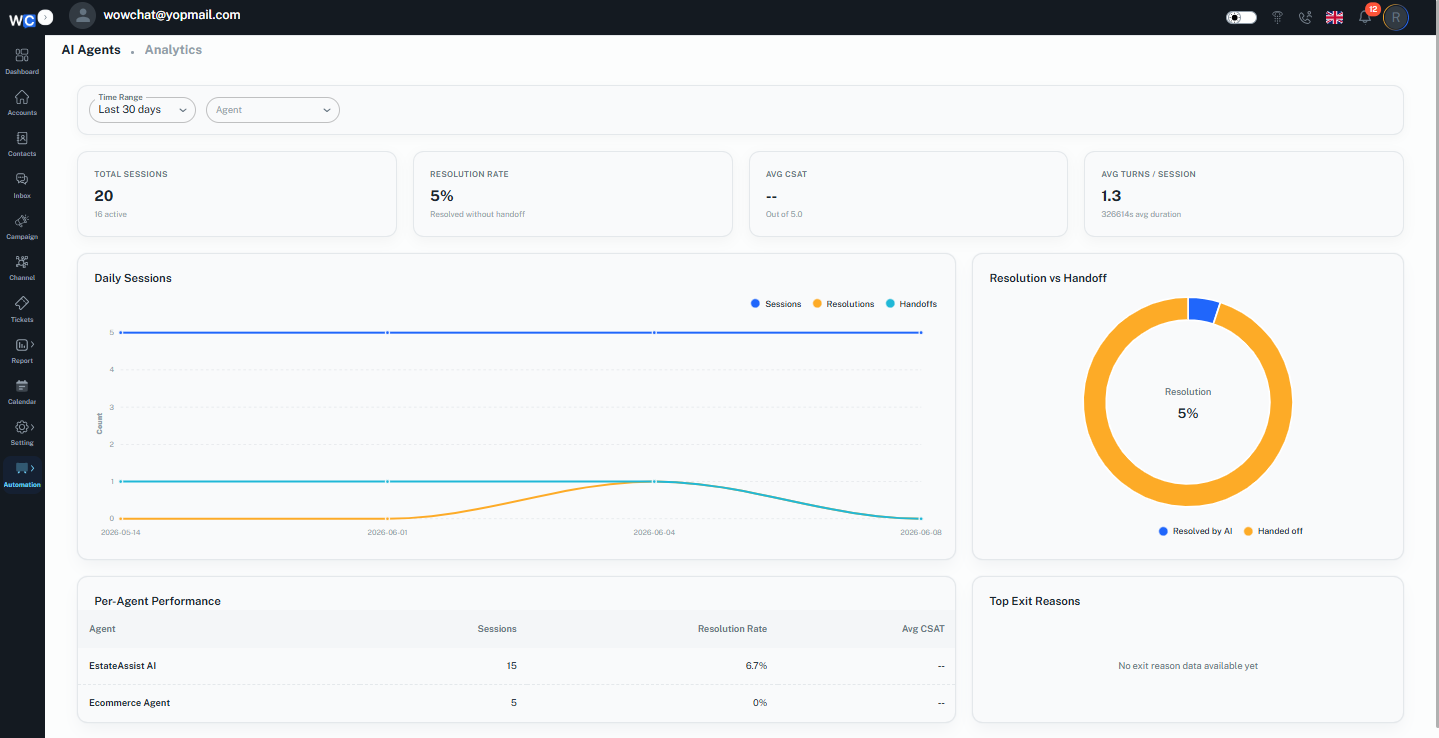Toggle the switch in the top bar
The width and height of the screenshot is (1439, 738).
tap(1241, 17)
